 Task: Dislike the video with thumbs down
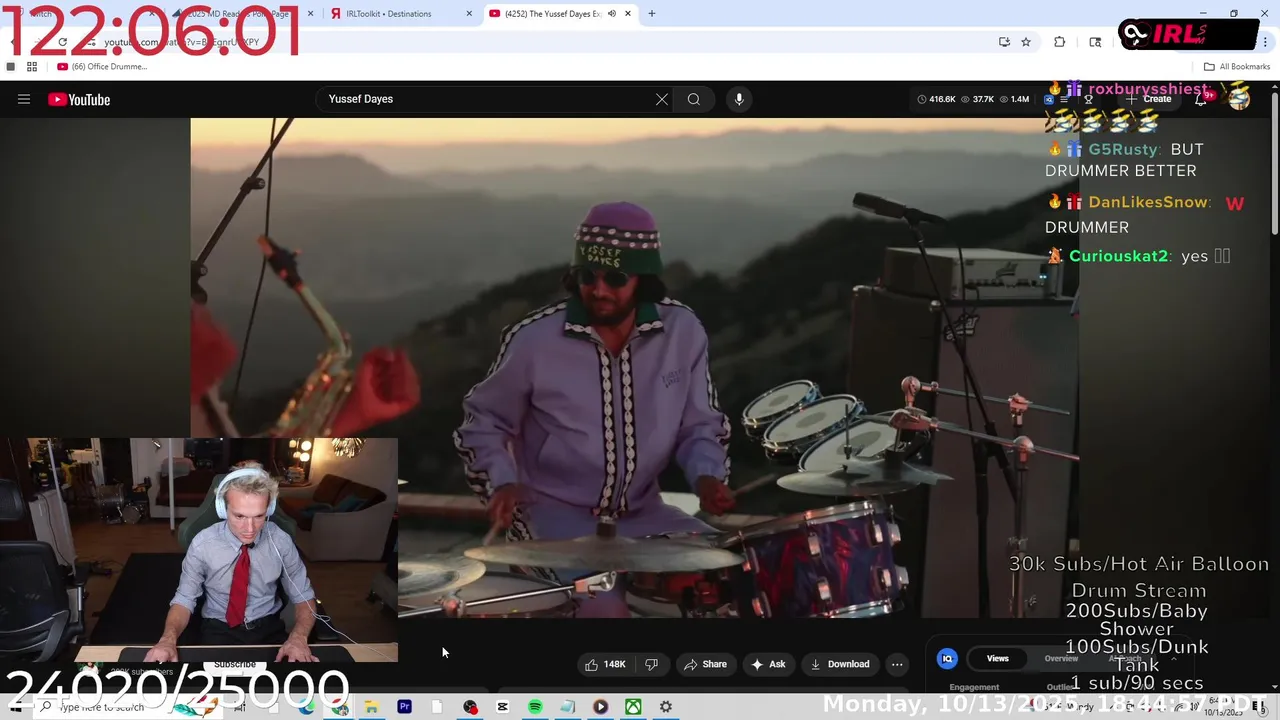coord(652,664)
